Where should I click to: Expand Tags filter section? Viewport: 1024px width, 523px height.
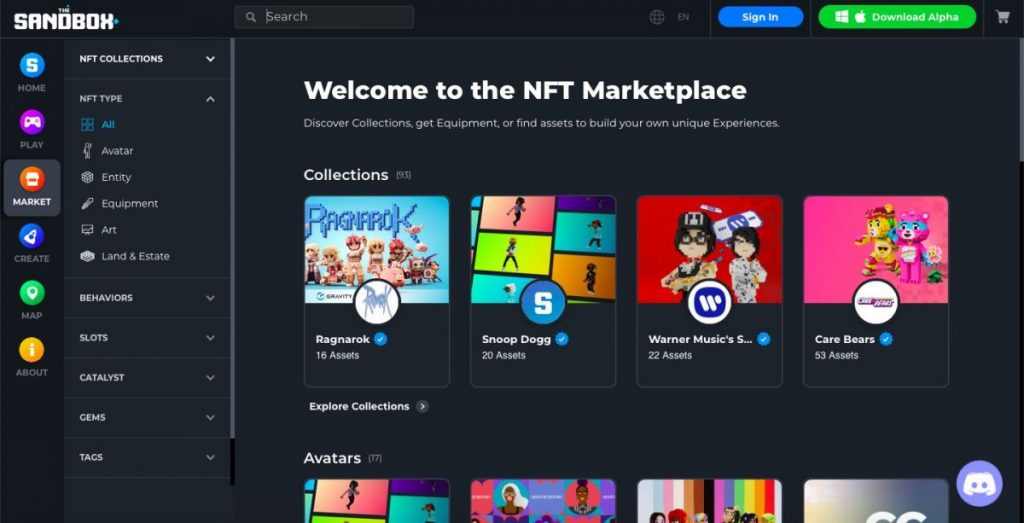point(148,457)
